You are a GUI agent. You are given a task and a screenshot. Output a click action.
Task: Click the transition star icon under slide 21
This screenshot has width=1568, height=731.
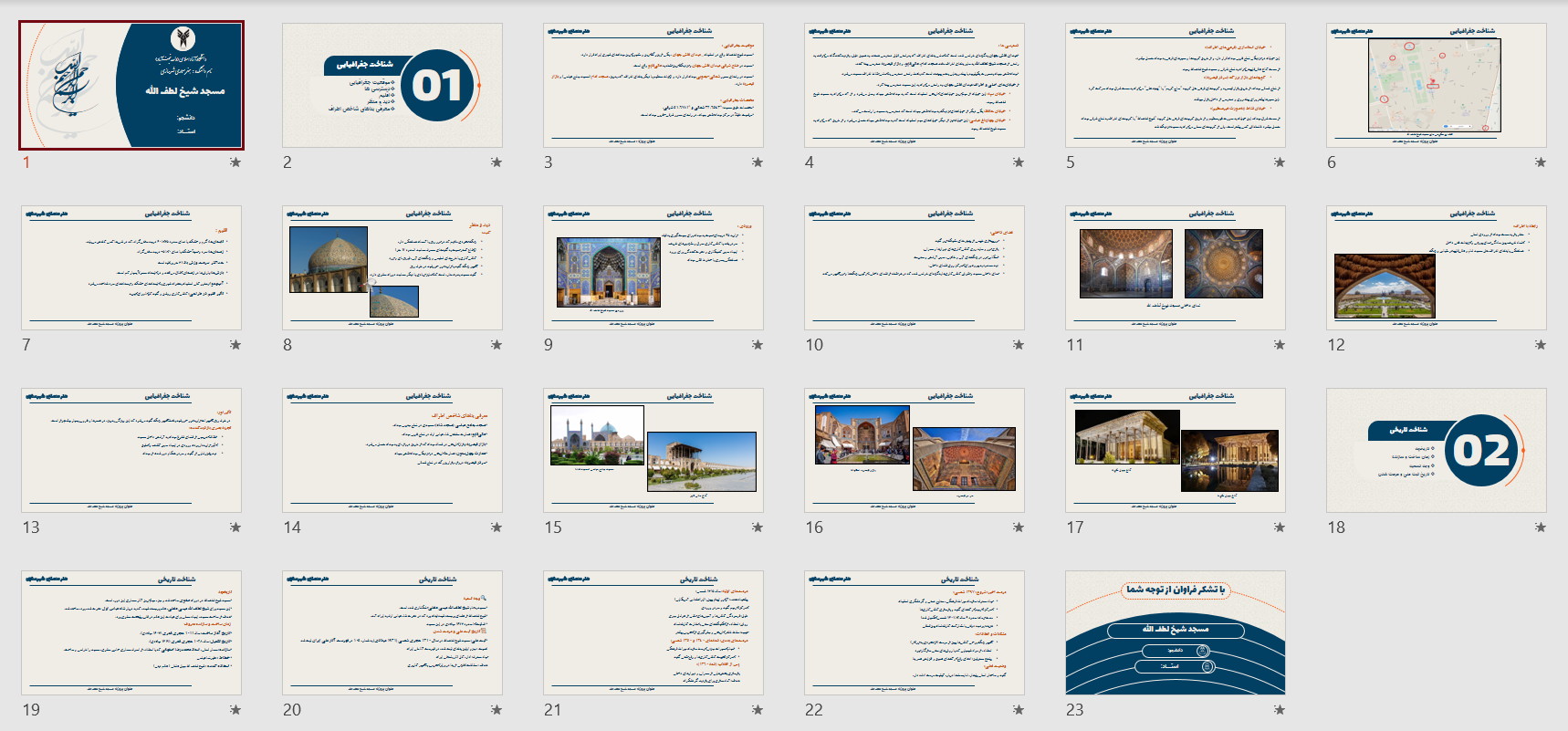tap(758, 710)
